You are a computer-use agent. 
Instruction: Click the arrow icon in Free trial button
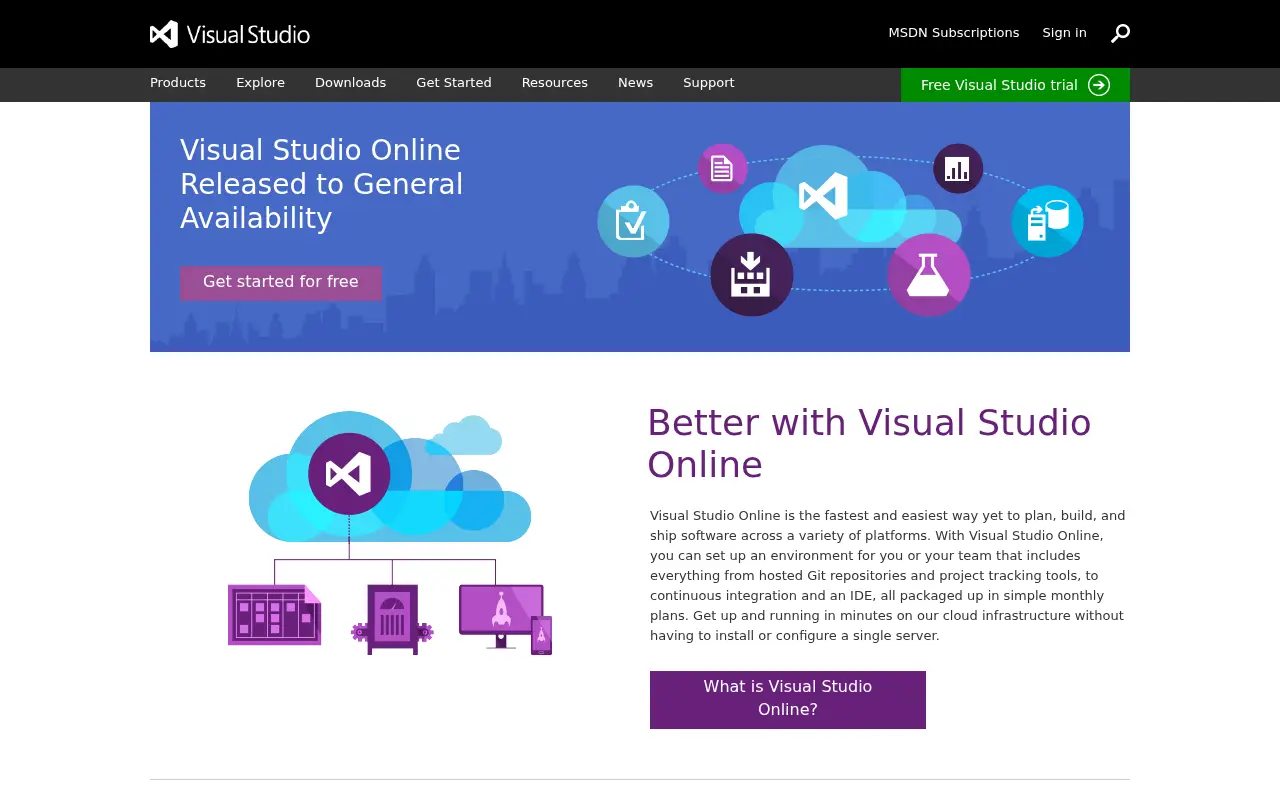[1099, 85]
